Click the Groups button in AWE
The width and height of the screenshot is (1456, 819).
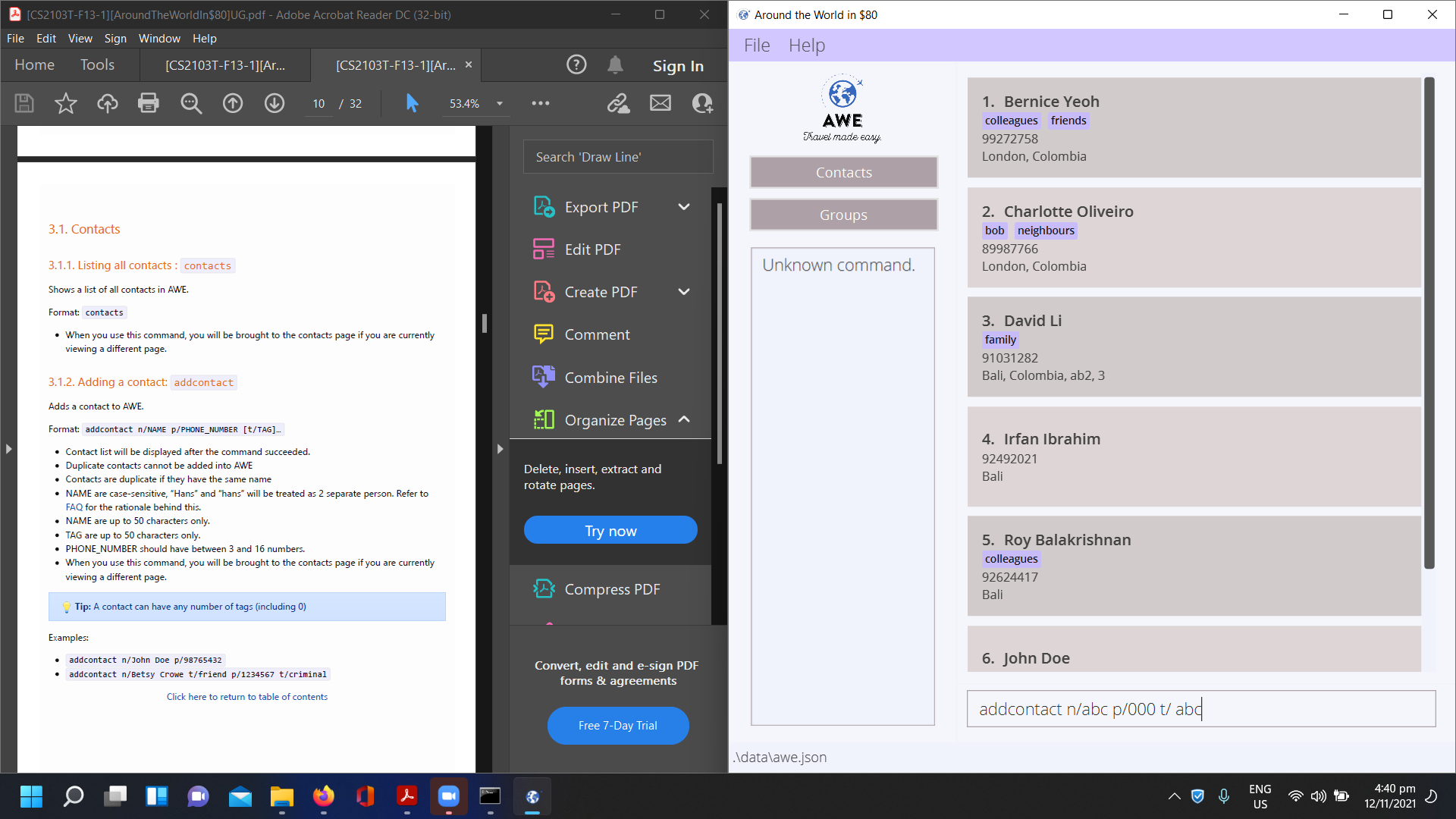[x=843, y=215]
